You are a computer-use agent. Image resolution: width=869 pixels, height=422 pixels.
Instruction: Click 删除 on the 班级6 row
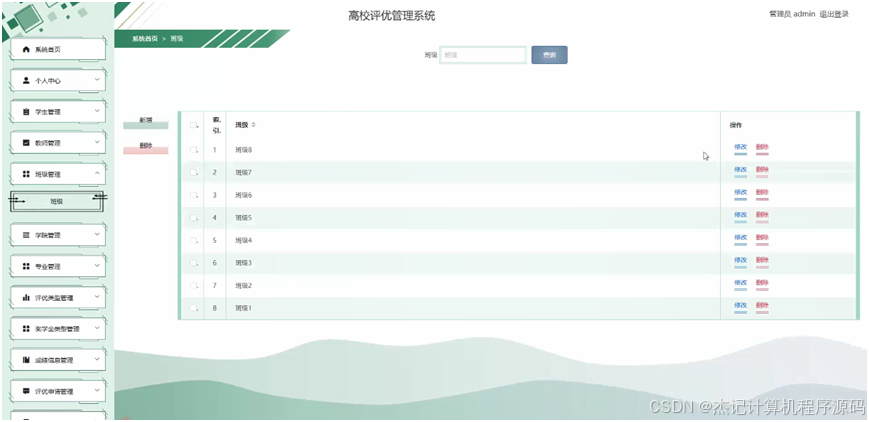[762, 193]
